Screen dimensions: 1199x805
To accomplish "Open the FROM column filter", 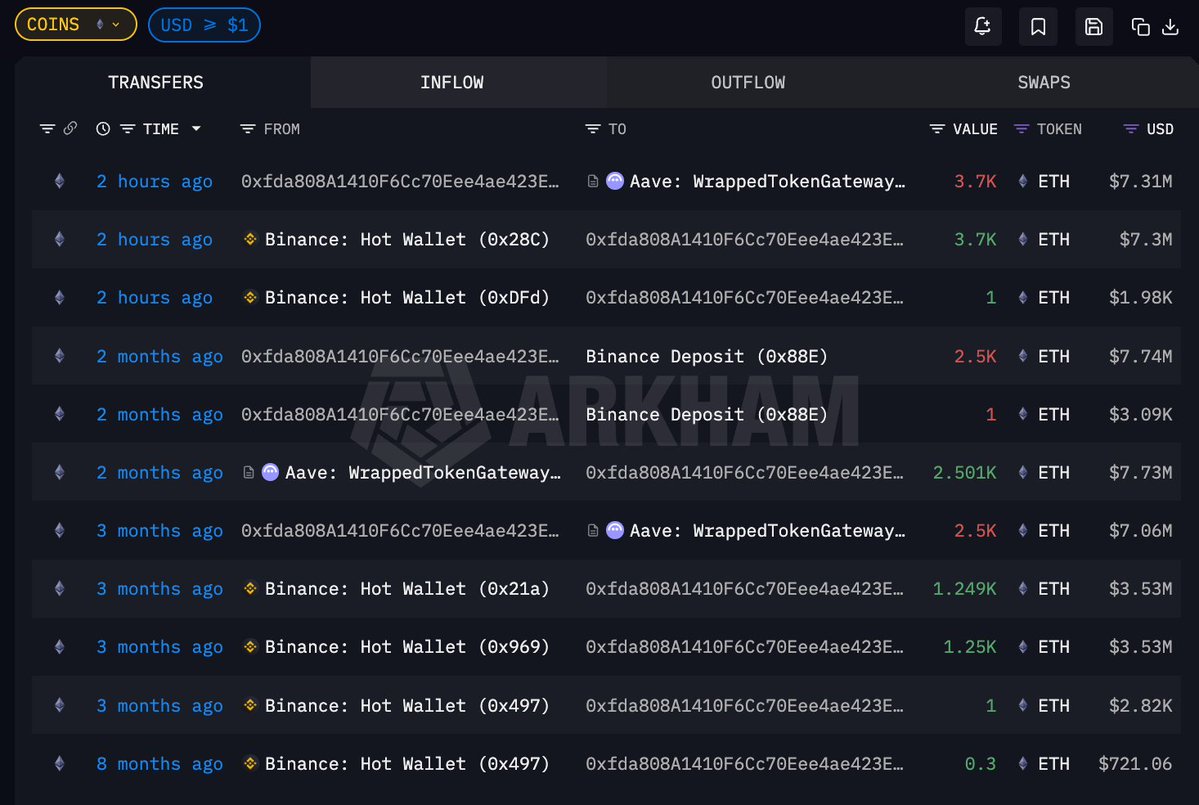I will 247,128.
